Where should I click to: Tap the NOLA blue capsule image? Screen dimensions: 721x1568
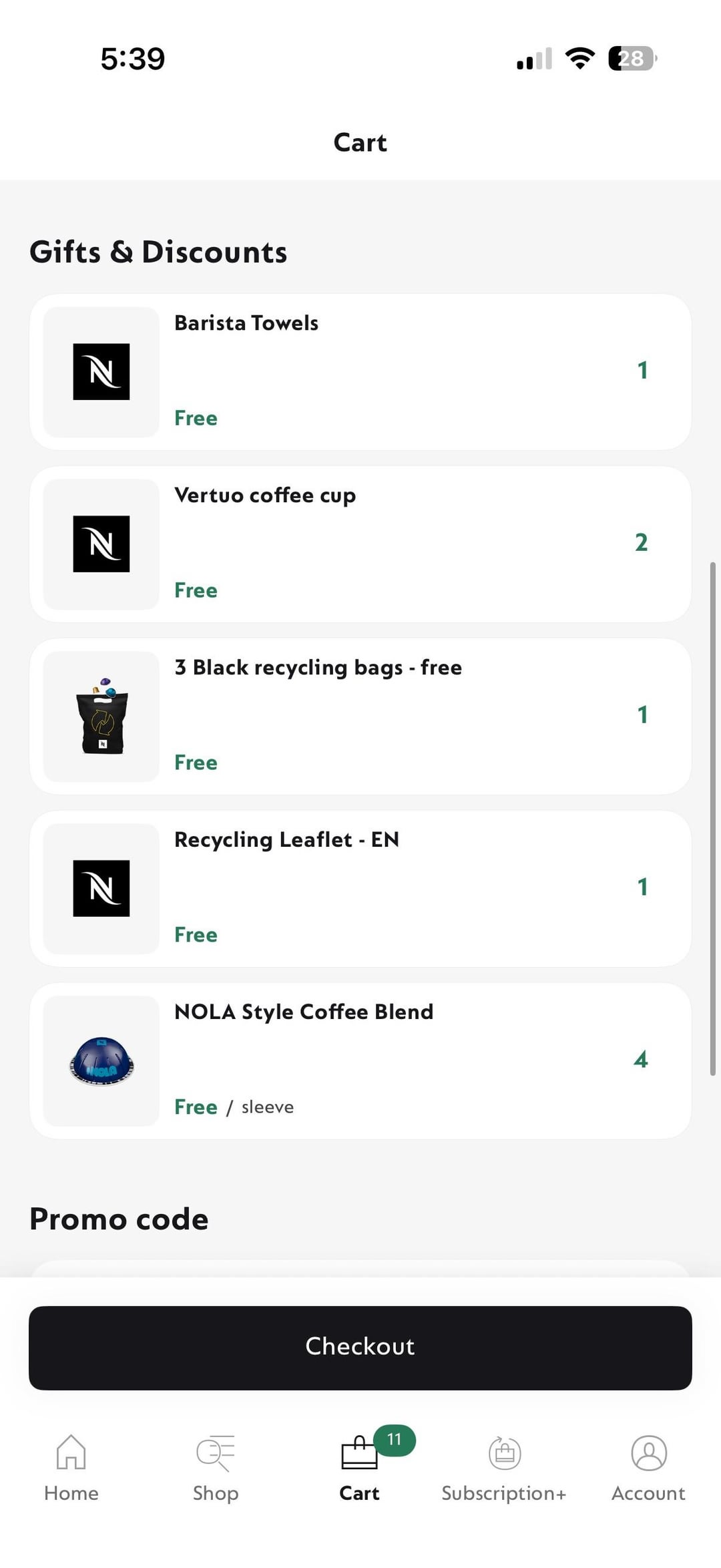[101, 1060]
